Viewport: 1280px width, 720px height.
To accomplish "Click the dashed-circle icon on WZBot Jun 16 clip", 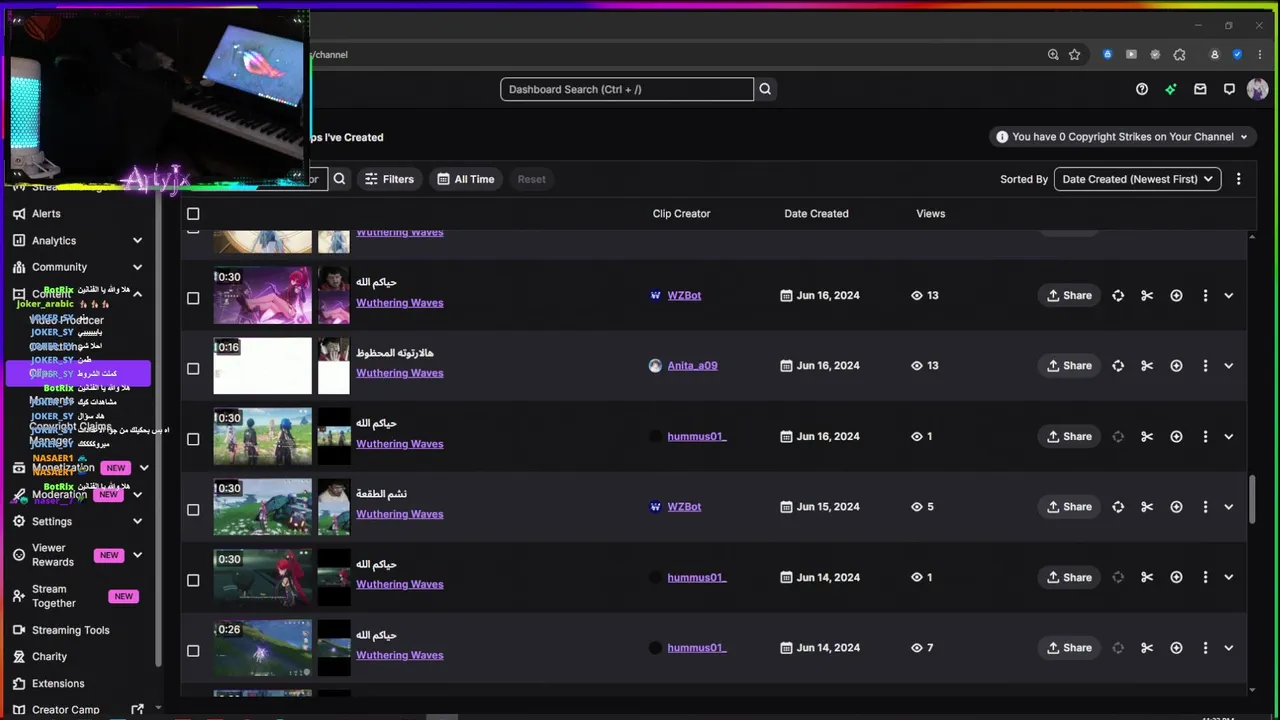I will (1118, 296).
